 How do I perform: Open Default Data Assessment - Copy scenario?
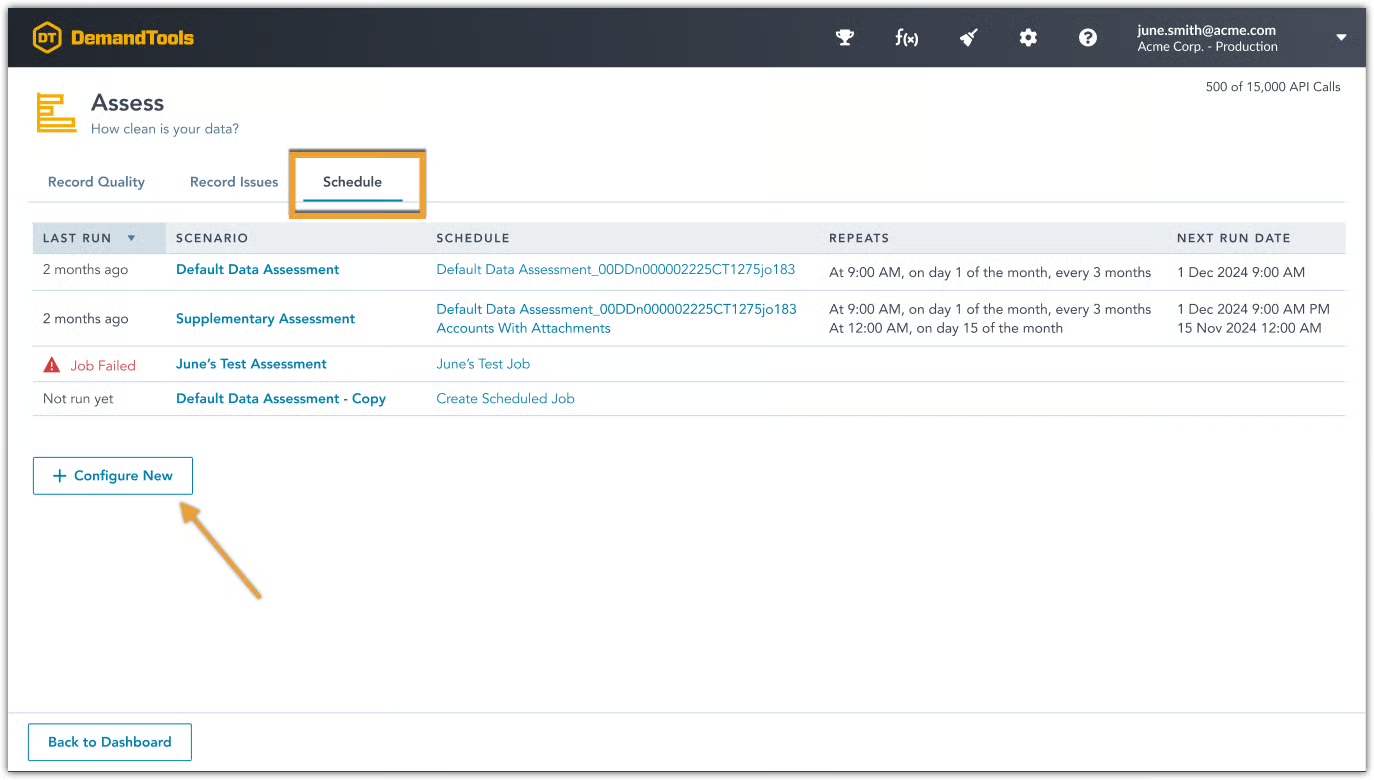[x=281, y=399]
